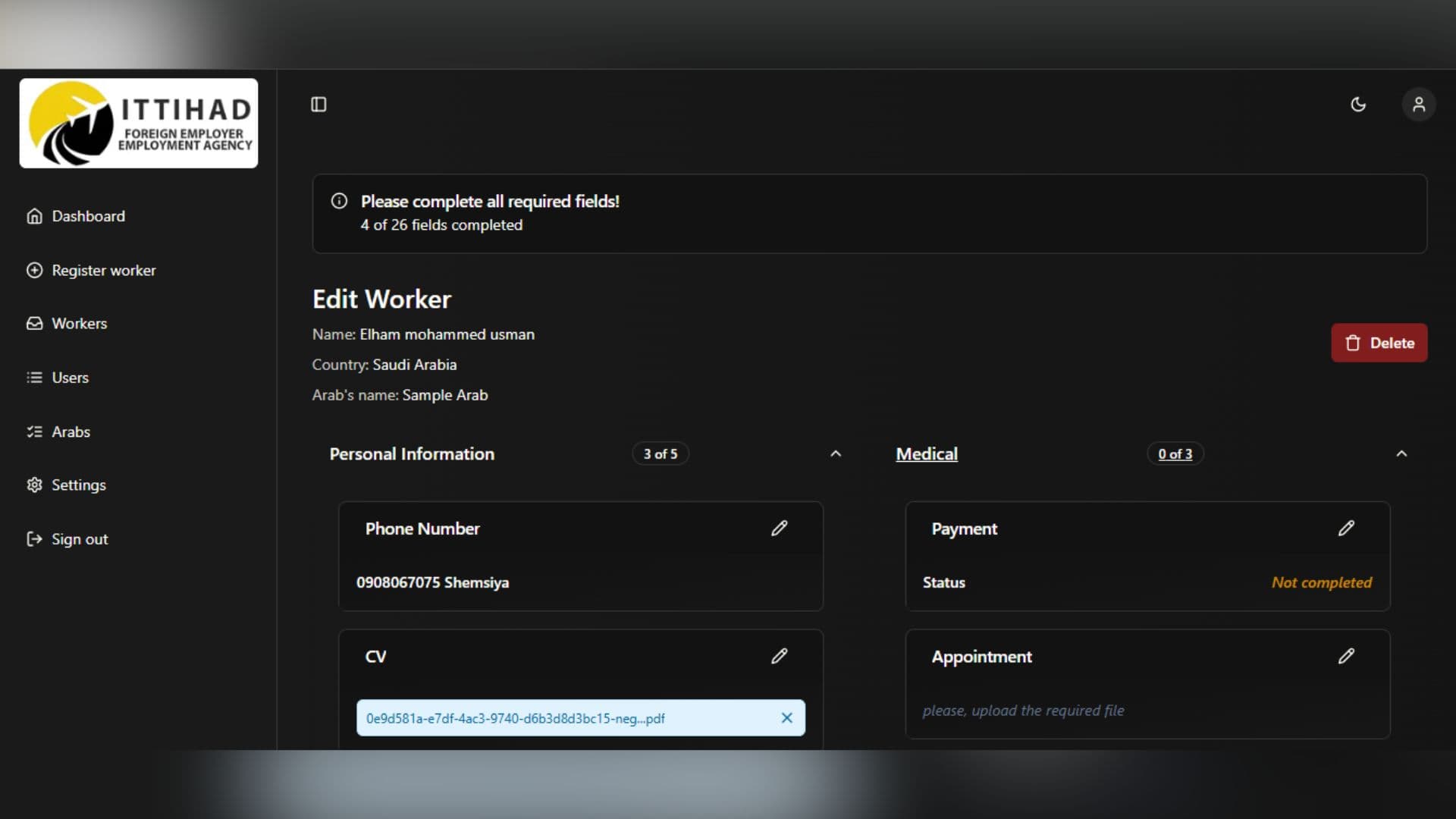Click the Not completed payment status
The height and width of the screenshot is (819, 1456).
point(1322,582)
